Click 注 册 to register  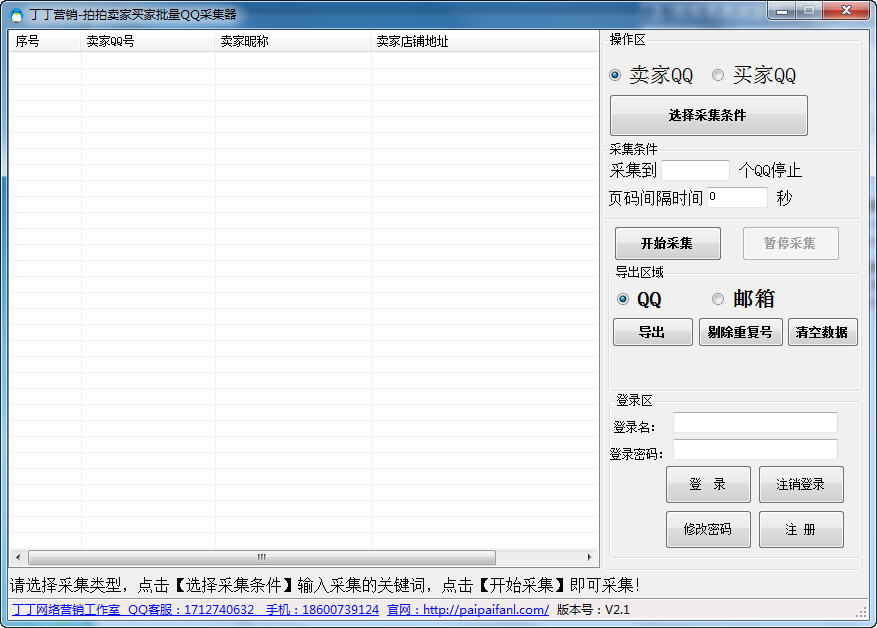[x=801, y=529]
